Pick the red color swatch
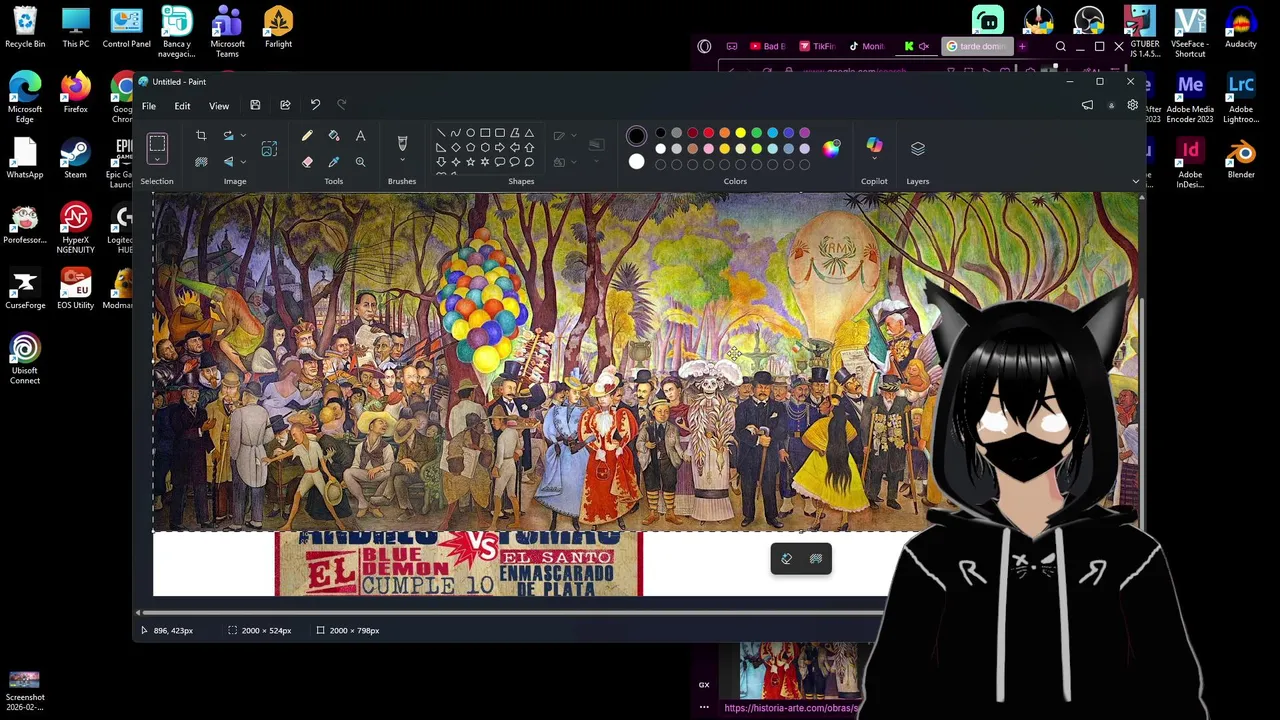 (x=708, y=133)
